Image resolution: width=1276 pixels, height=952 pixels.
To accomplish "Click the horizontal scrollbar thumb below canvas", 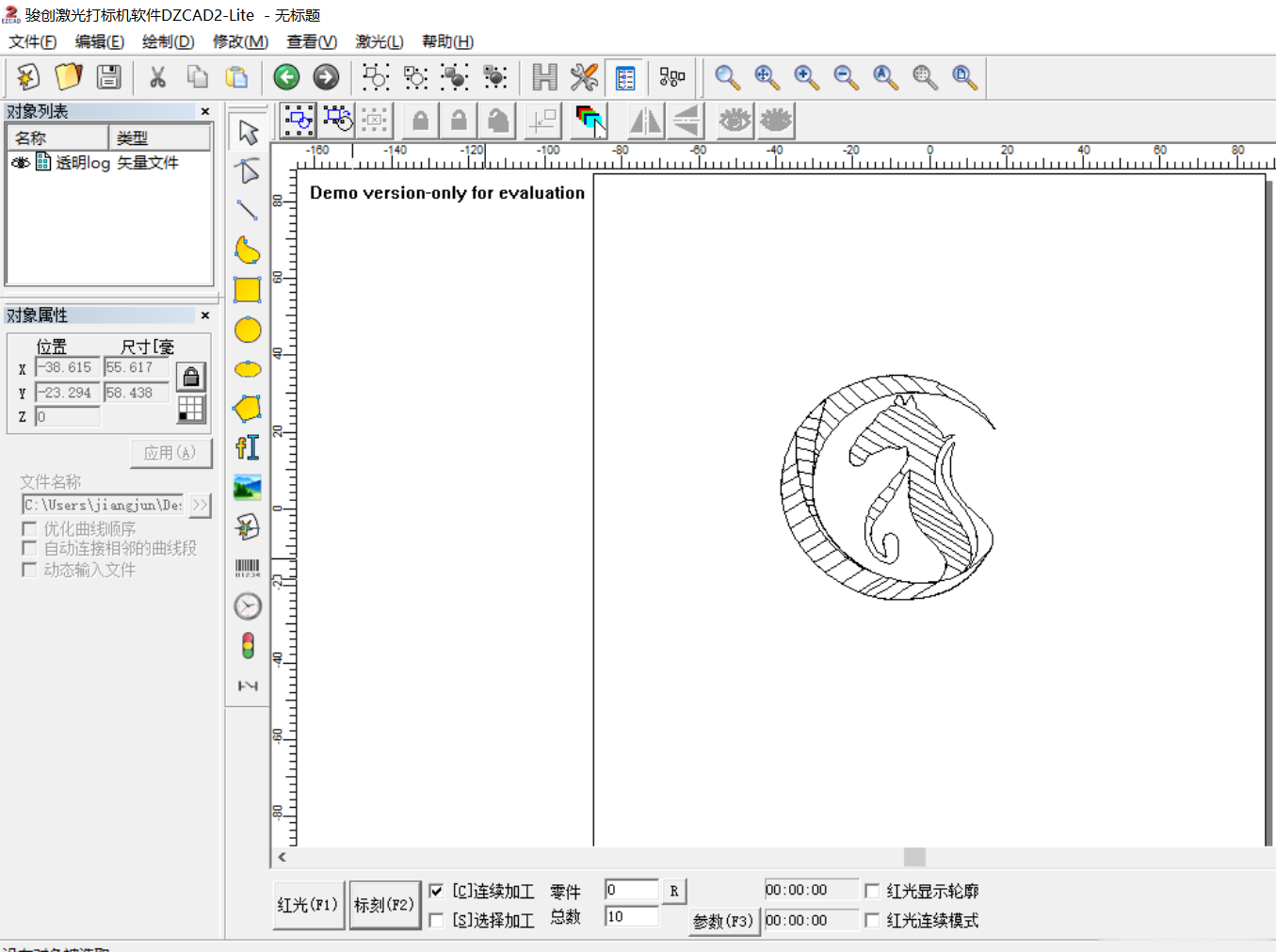I will (914, 857).
